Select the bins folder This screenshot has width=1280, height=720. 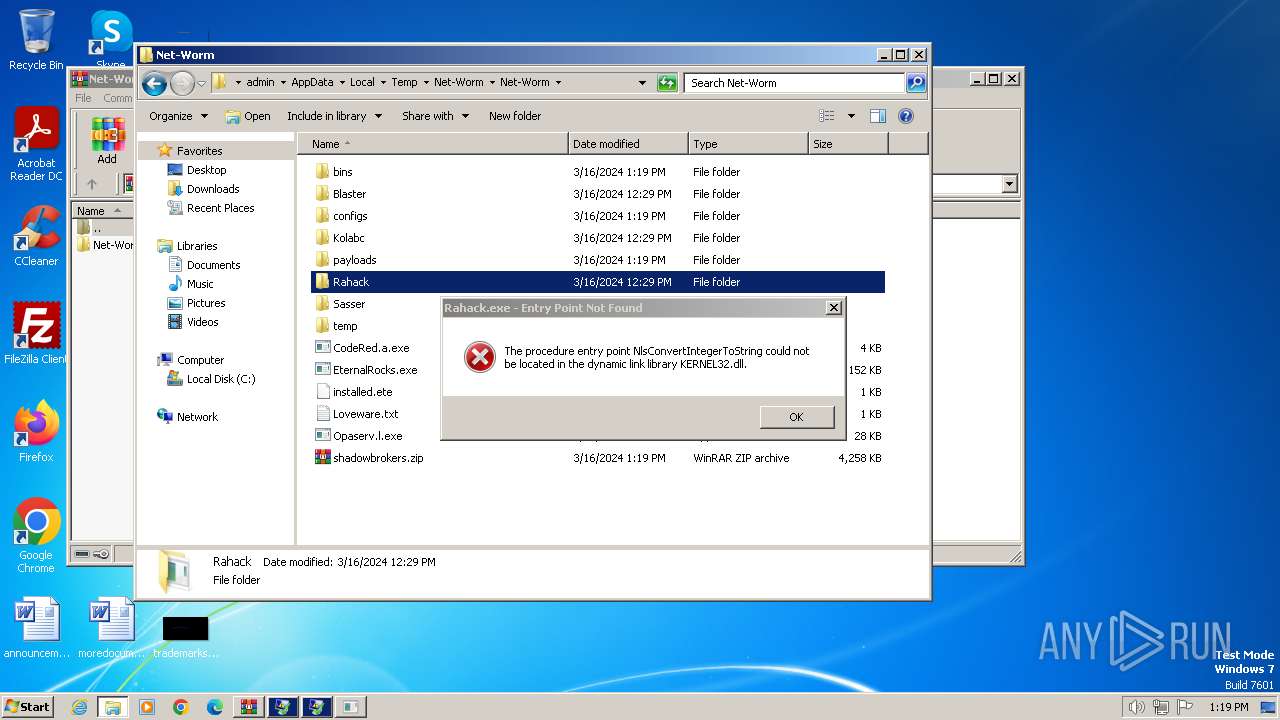pos(598,172)
